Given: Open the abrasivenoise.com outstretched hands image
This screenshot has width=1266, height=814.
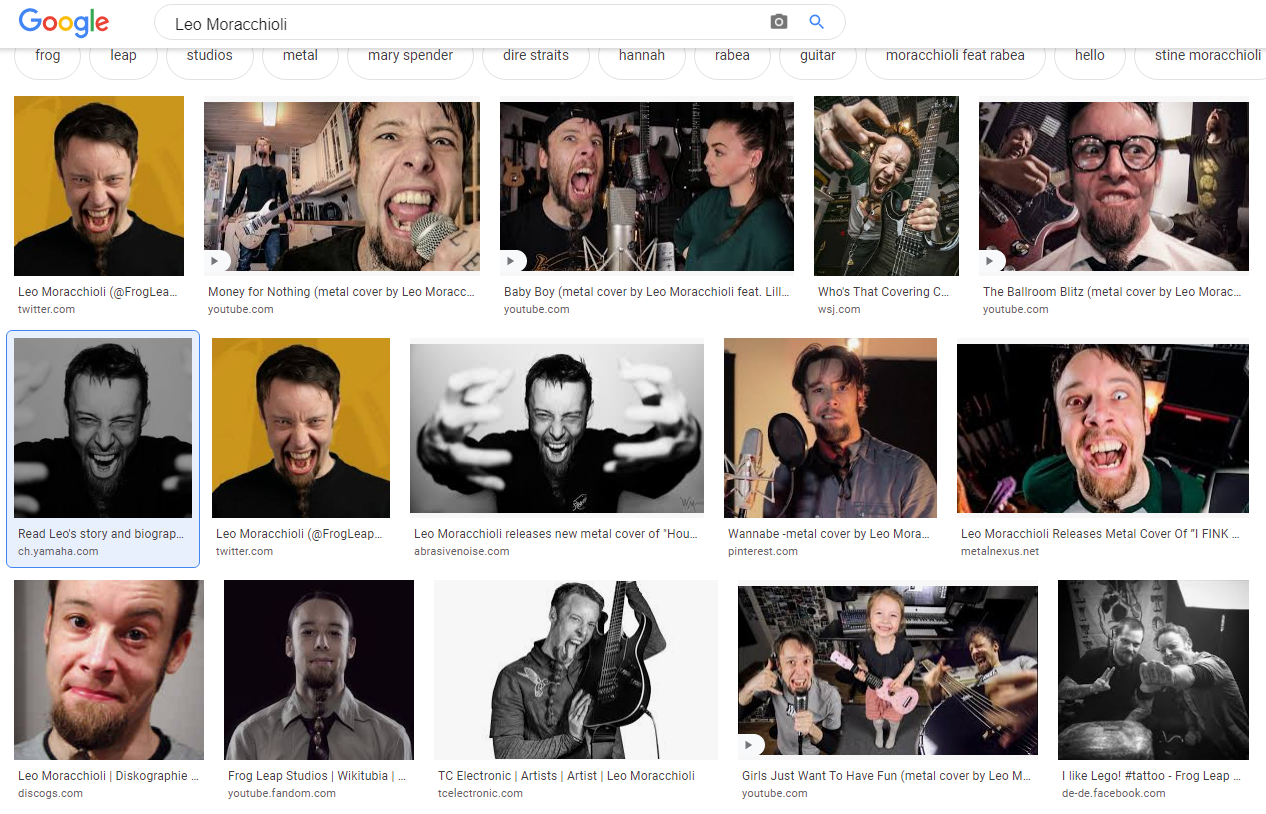Looking at the screenshot, I should [557, 428].
